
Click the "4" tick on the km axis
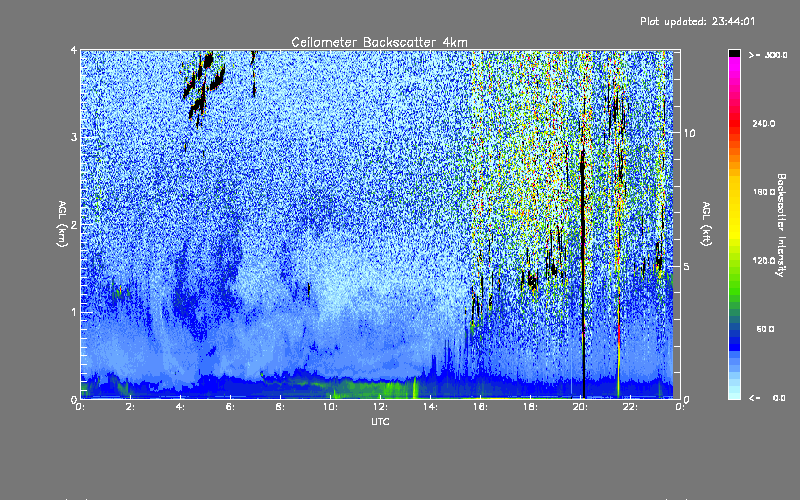coord(74,50)
